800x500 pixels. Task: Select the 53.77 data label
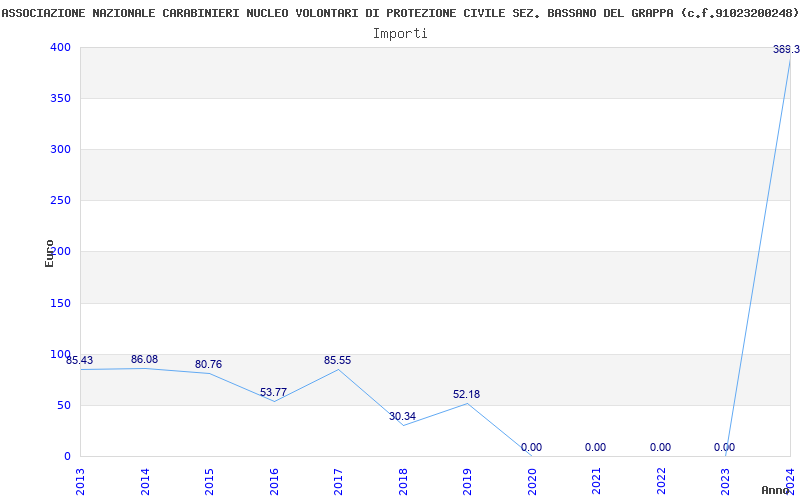(x=273, y=392)
